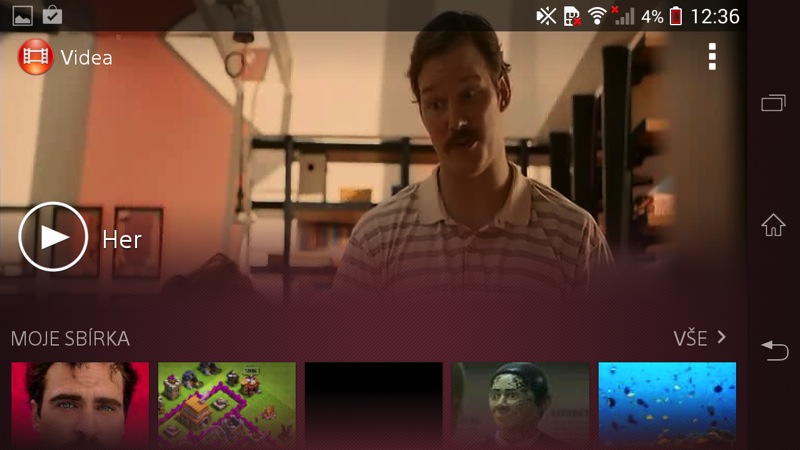The width and height of the screenshot is (800, 450).
Task: Open the man's face movie thumbnail
Action: click(80, 406)
